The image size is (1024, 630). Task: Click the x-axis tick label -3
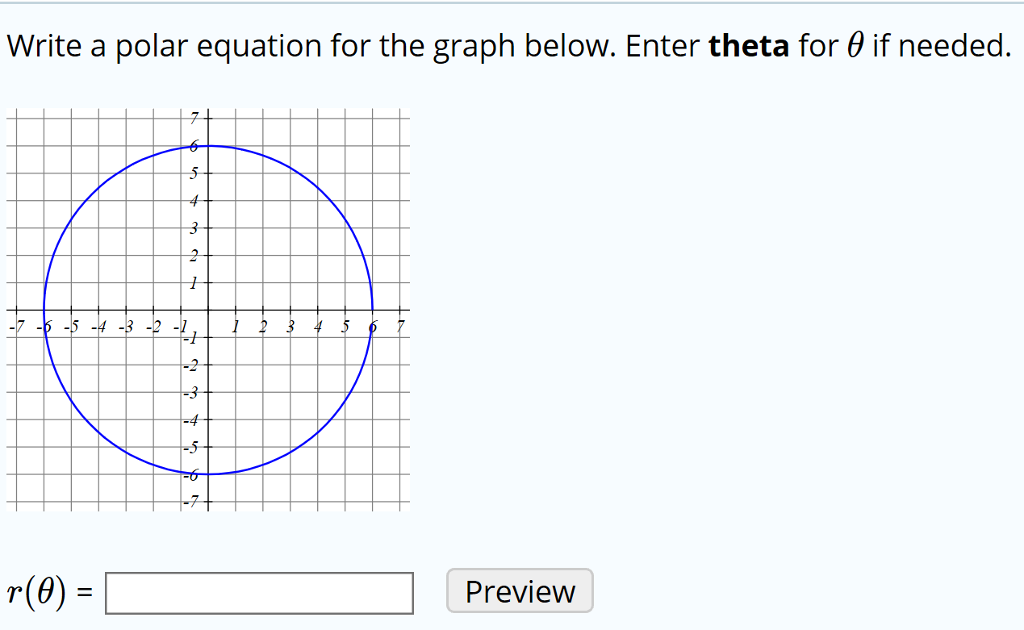coord(124,326)
